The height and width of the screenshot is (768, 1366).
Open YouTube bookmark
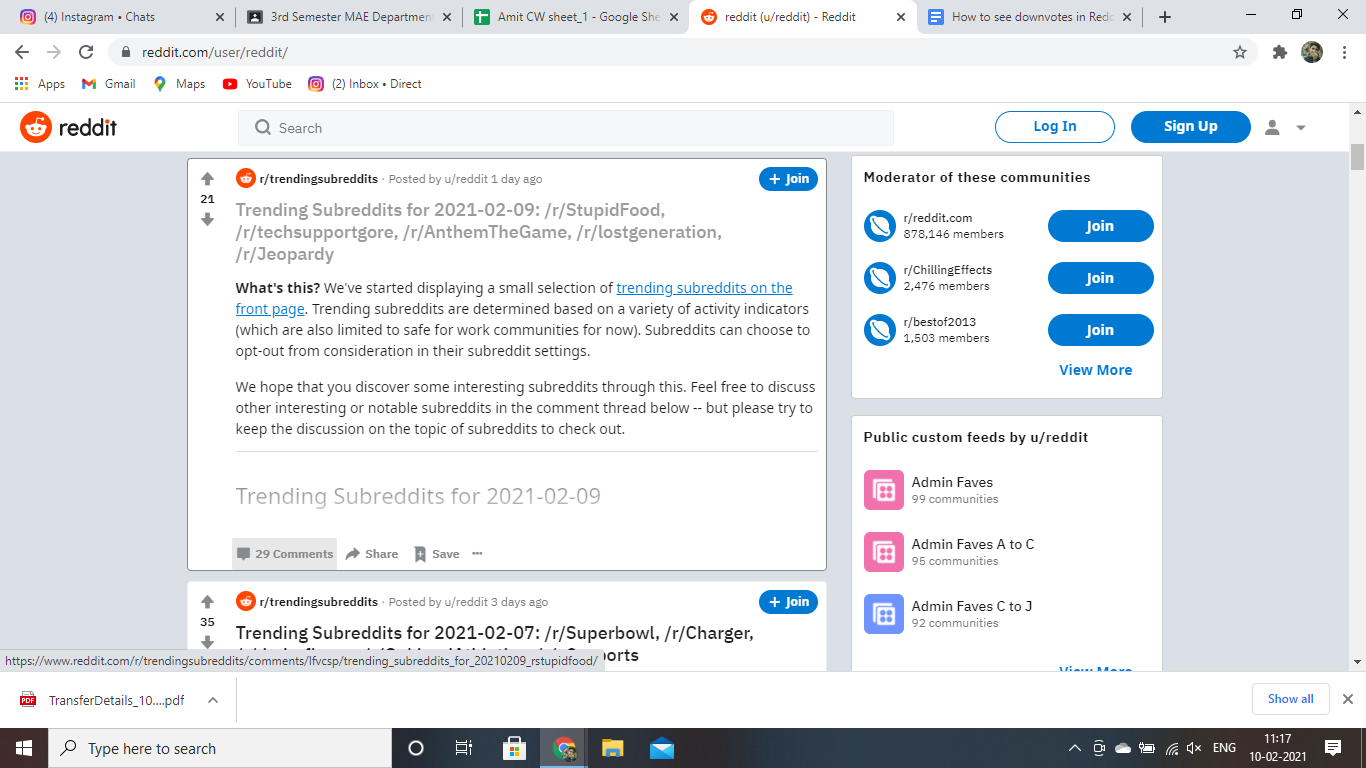click(x=257, y=84)
